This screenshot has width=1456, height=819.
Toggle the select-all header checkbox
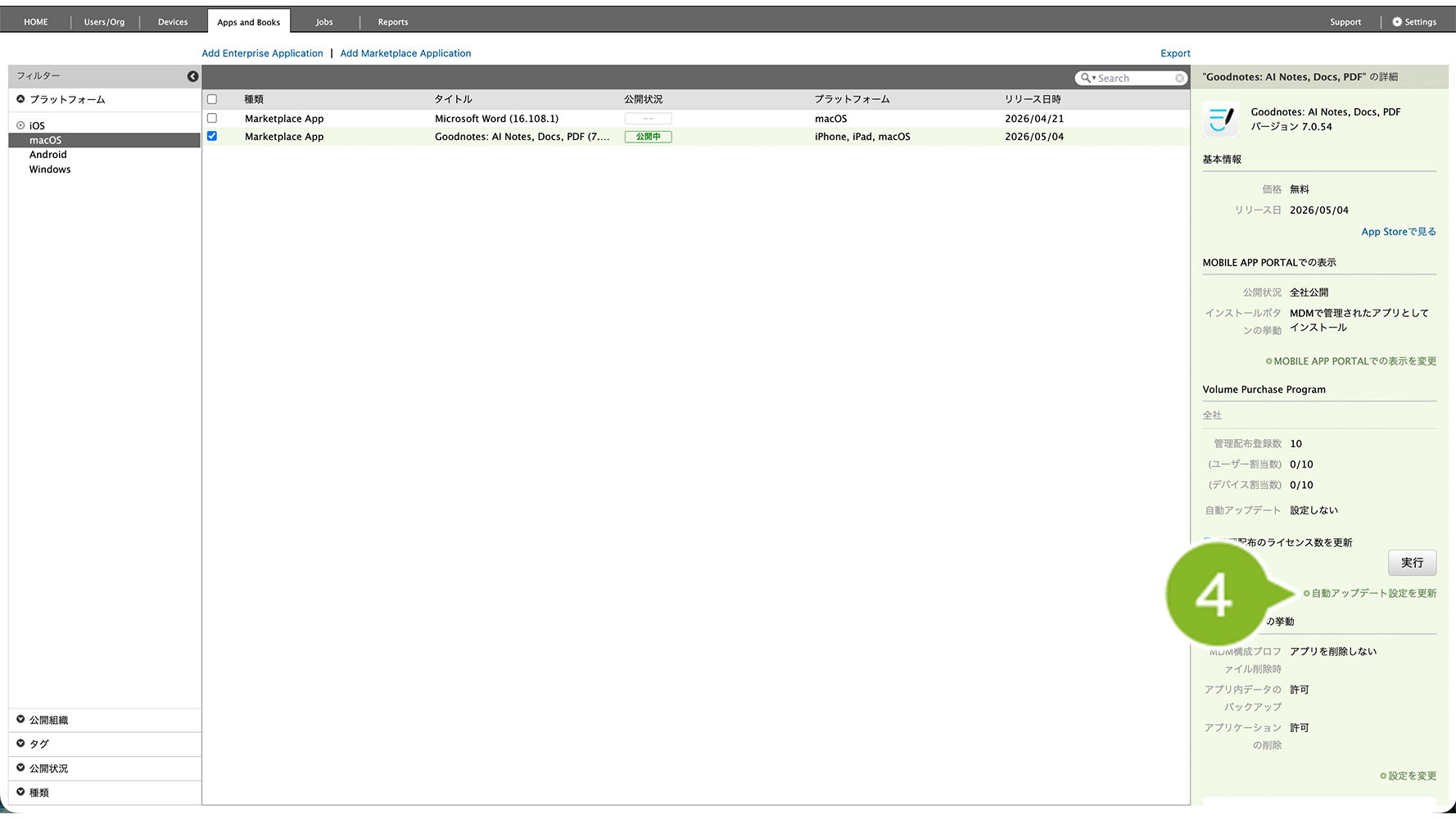tap(212, 99)
